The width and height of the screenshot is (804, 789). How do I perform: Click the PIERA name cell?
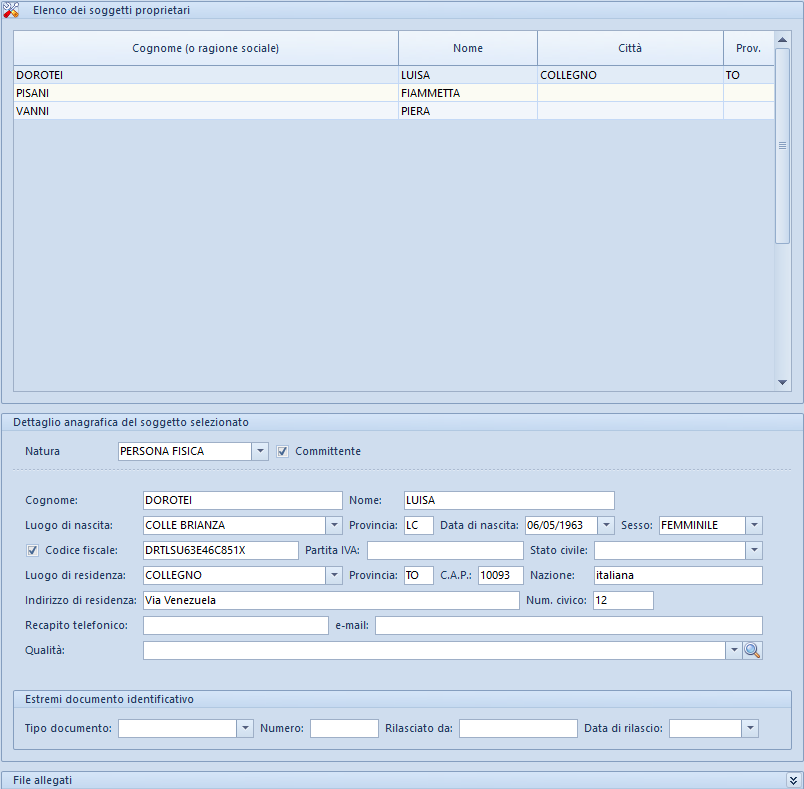(468, 111)
